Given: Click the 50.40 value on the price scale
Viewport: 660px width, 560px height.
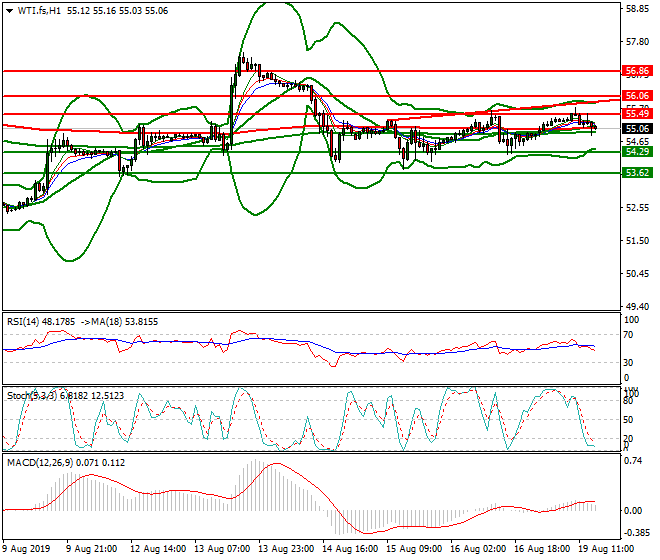Looking at the screenshot, I should pyautogui.click(x=637, y=274).
